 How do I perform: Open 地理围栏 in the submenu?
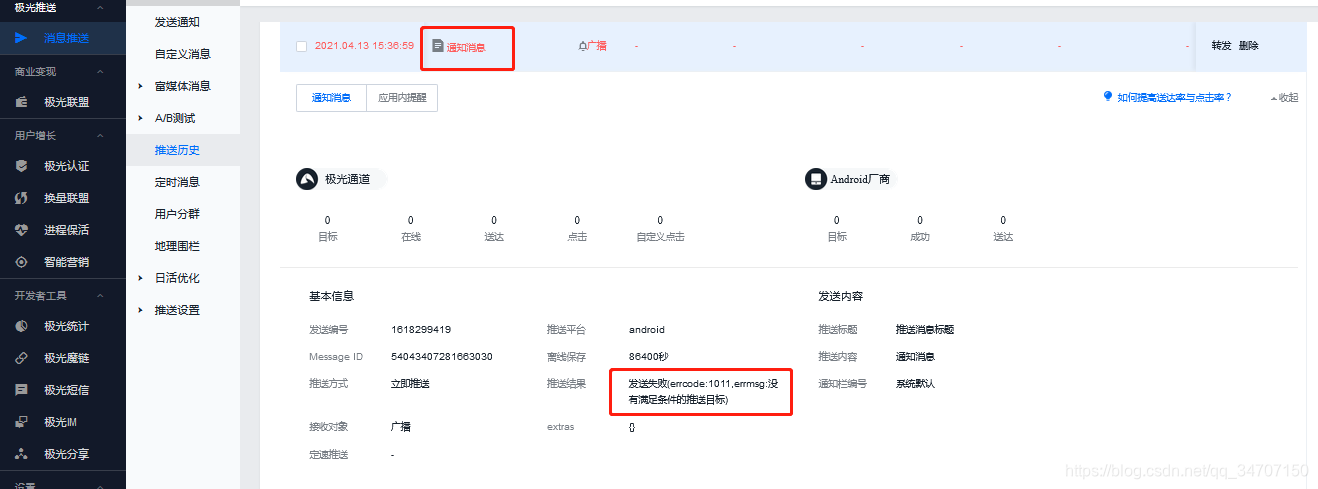coord(177,246)
